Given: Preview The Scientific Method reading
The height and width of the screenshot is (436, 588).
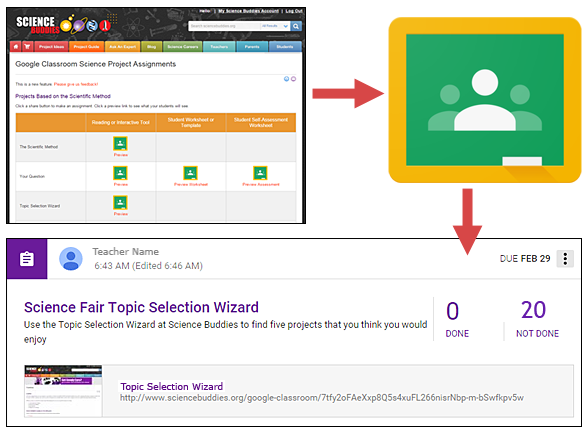Looking at the screenshot, I should [121, 155].
